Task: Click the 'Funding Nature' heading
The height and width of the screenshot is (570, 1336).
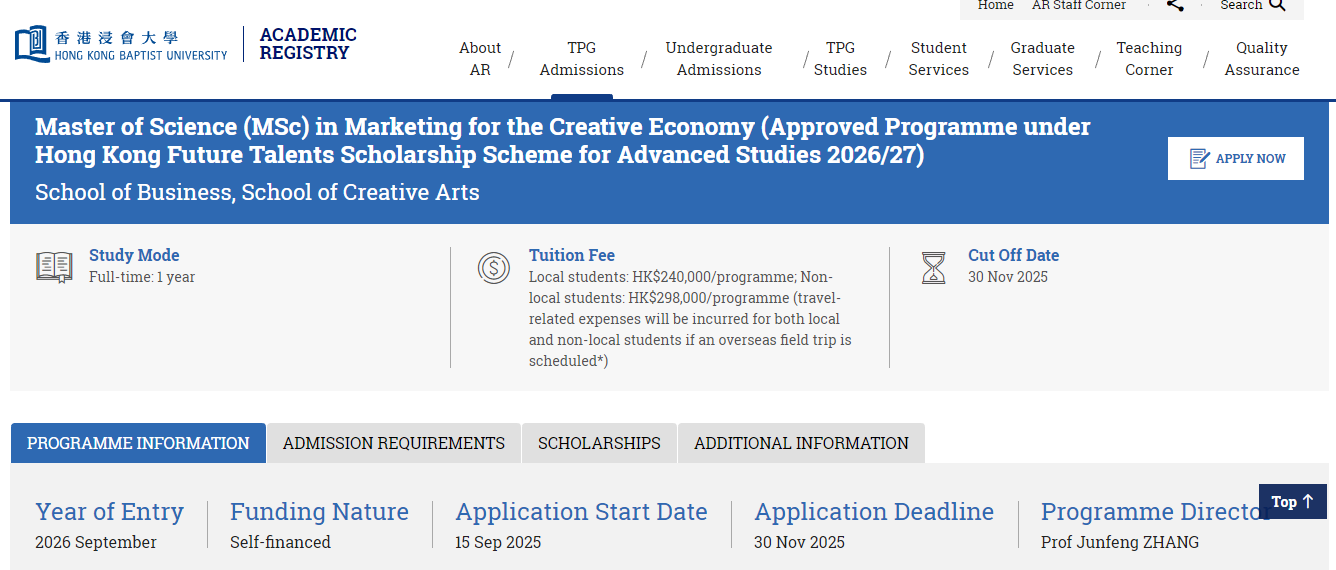Action: tap(319, 512)
